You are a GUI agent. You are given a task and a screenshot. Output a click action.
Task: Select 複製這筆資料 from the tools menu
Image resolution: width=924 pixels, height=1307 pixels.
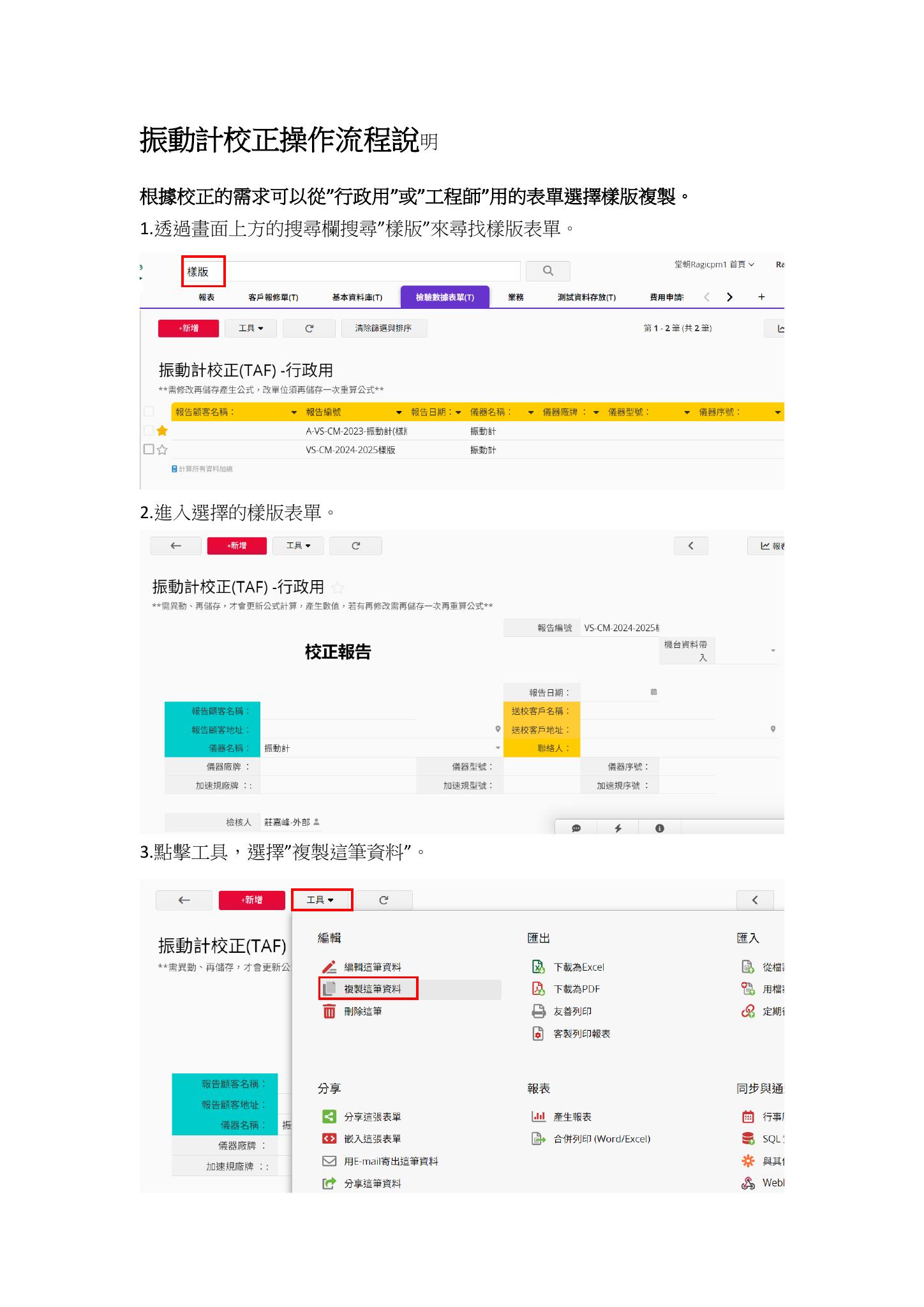tap(372, 989)
